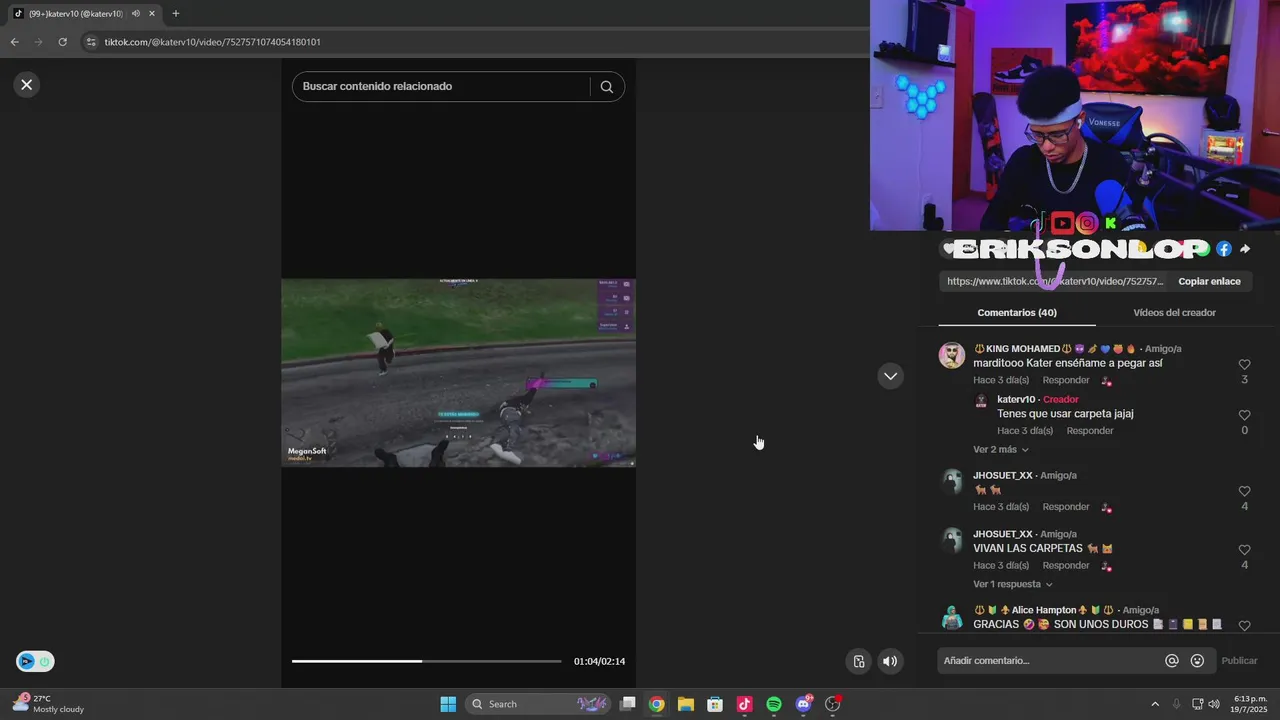Click the Copiar enlace button
The width and height of the screenshot is (1280, 720).
tap(1209, 282)
